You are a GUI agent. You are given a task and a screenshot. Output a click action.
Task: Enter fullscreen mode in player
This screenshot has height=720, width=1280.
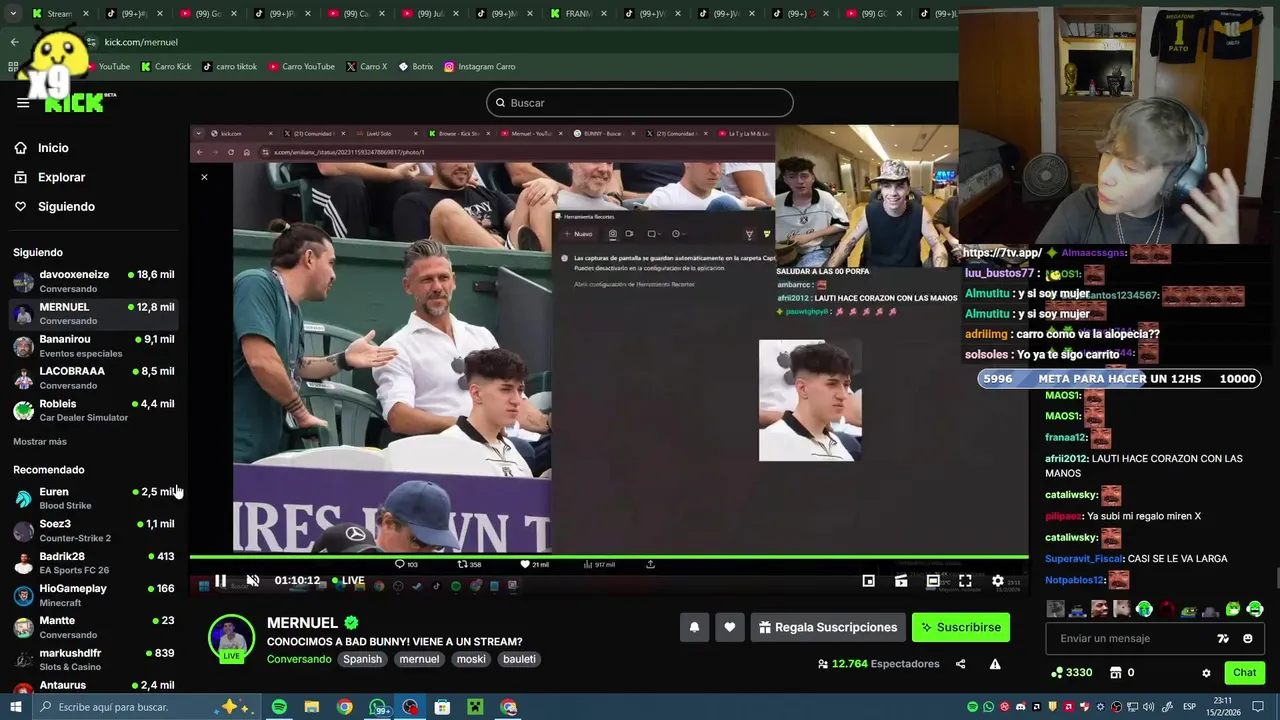(x=965, y=580)
